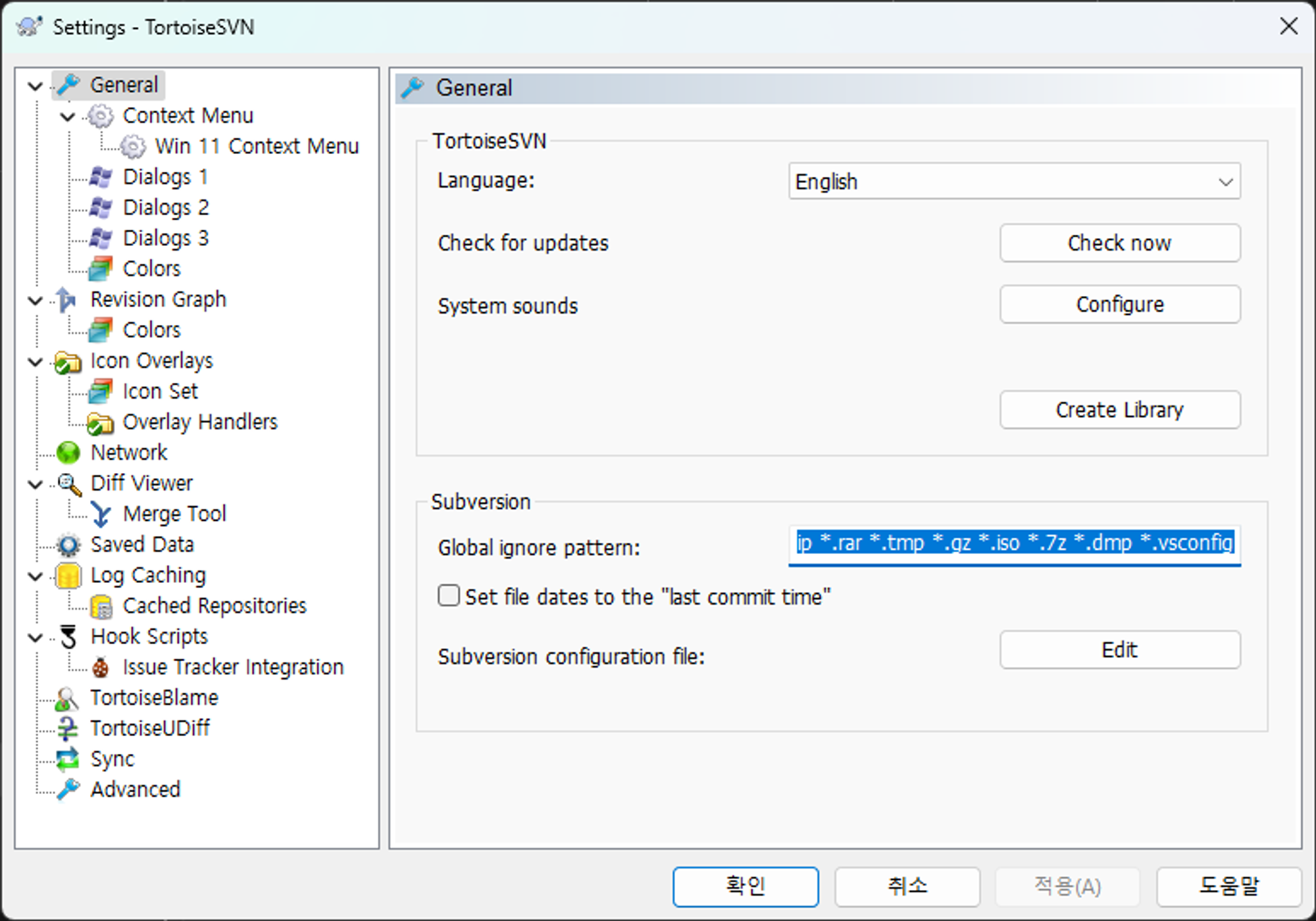Click the Issue Tracker Integration bug icon

coord(101,667)
